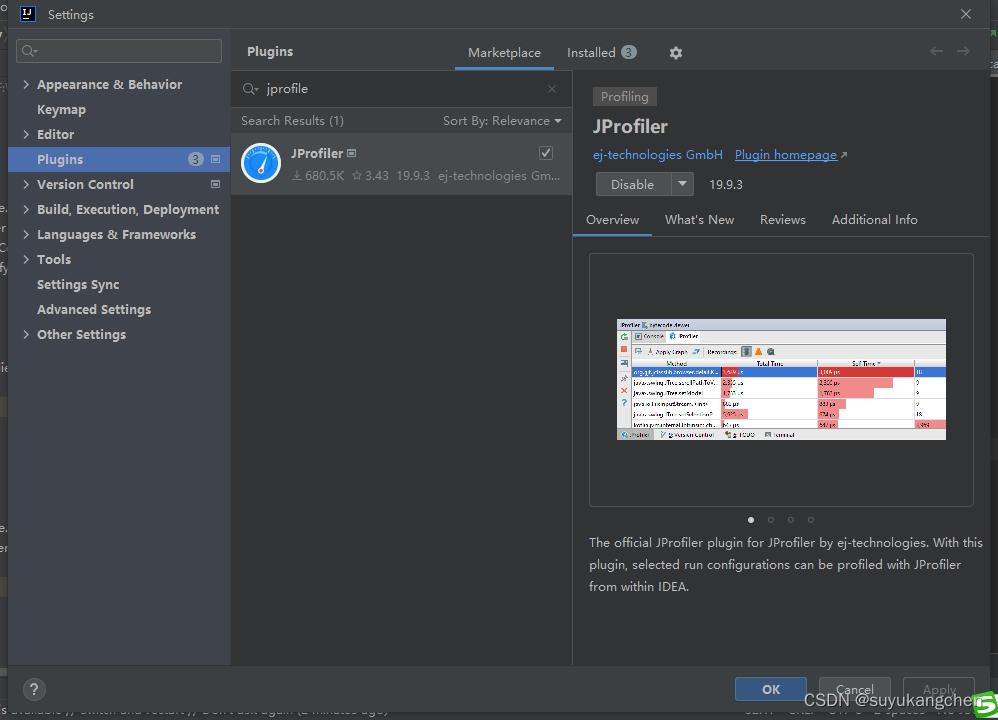Uncheck the JProfiler enabled checkbox

tap(545, 153)
